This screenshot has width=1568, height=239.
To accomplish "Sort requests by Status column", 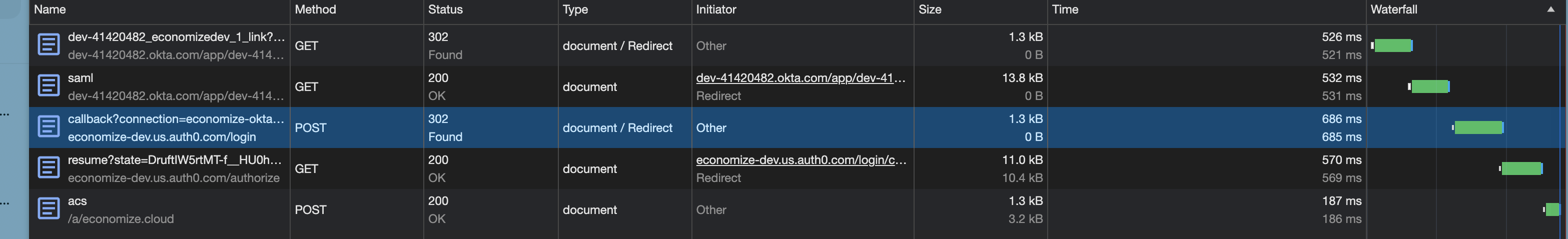I will [445, 9].
